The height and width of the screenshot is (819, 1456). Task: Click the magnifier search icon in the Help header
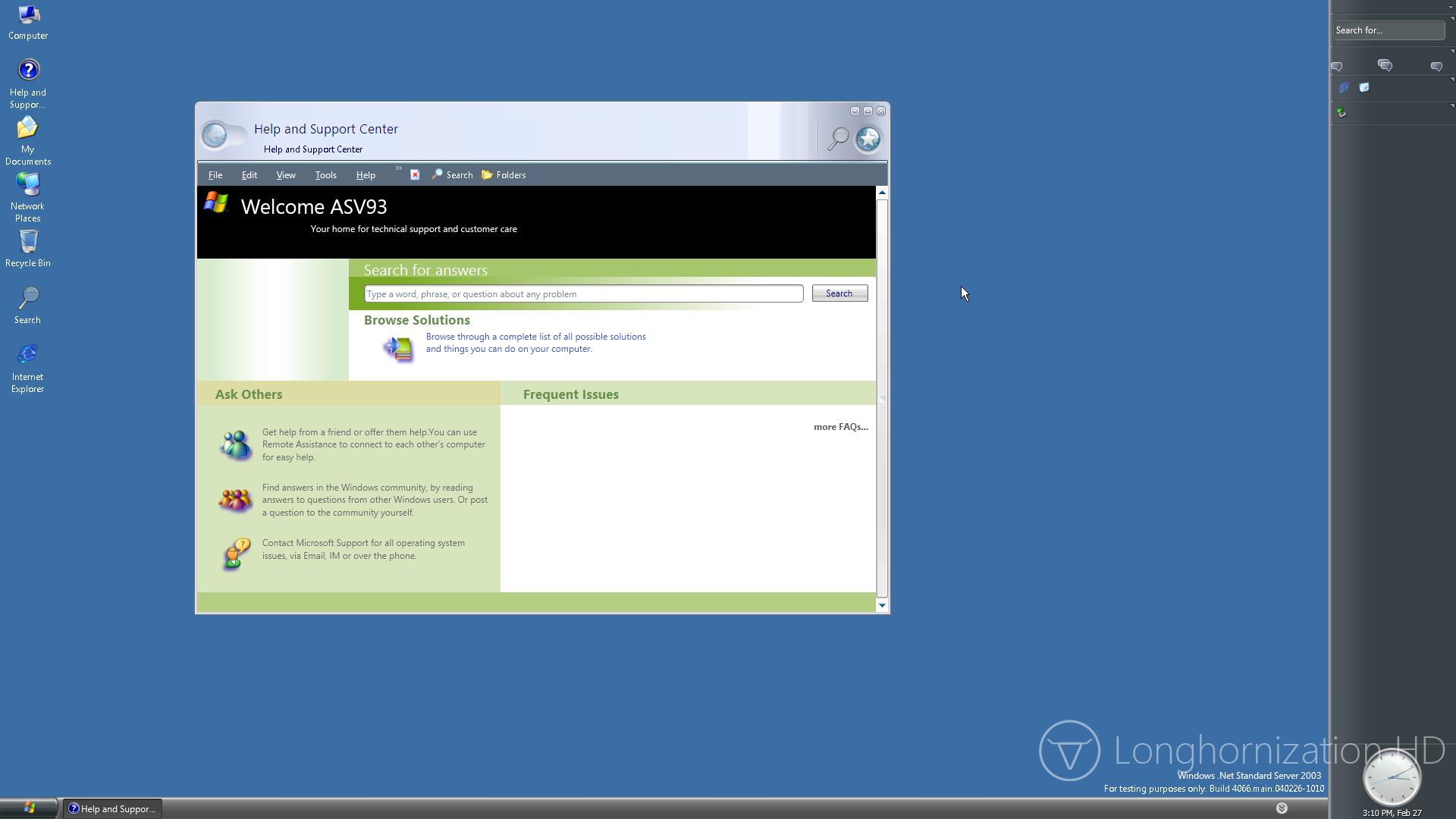(x=838, y=139)
